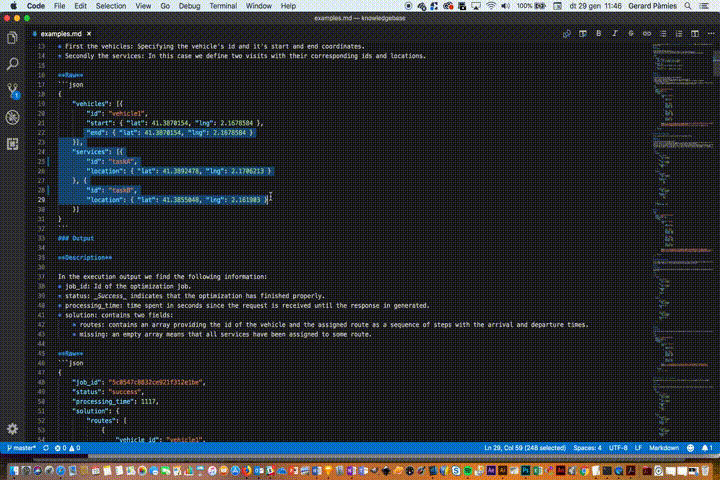
Task: Click Wi-Fi icon in menu bar
Action: [x=491, y=6]
